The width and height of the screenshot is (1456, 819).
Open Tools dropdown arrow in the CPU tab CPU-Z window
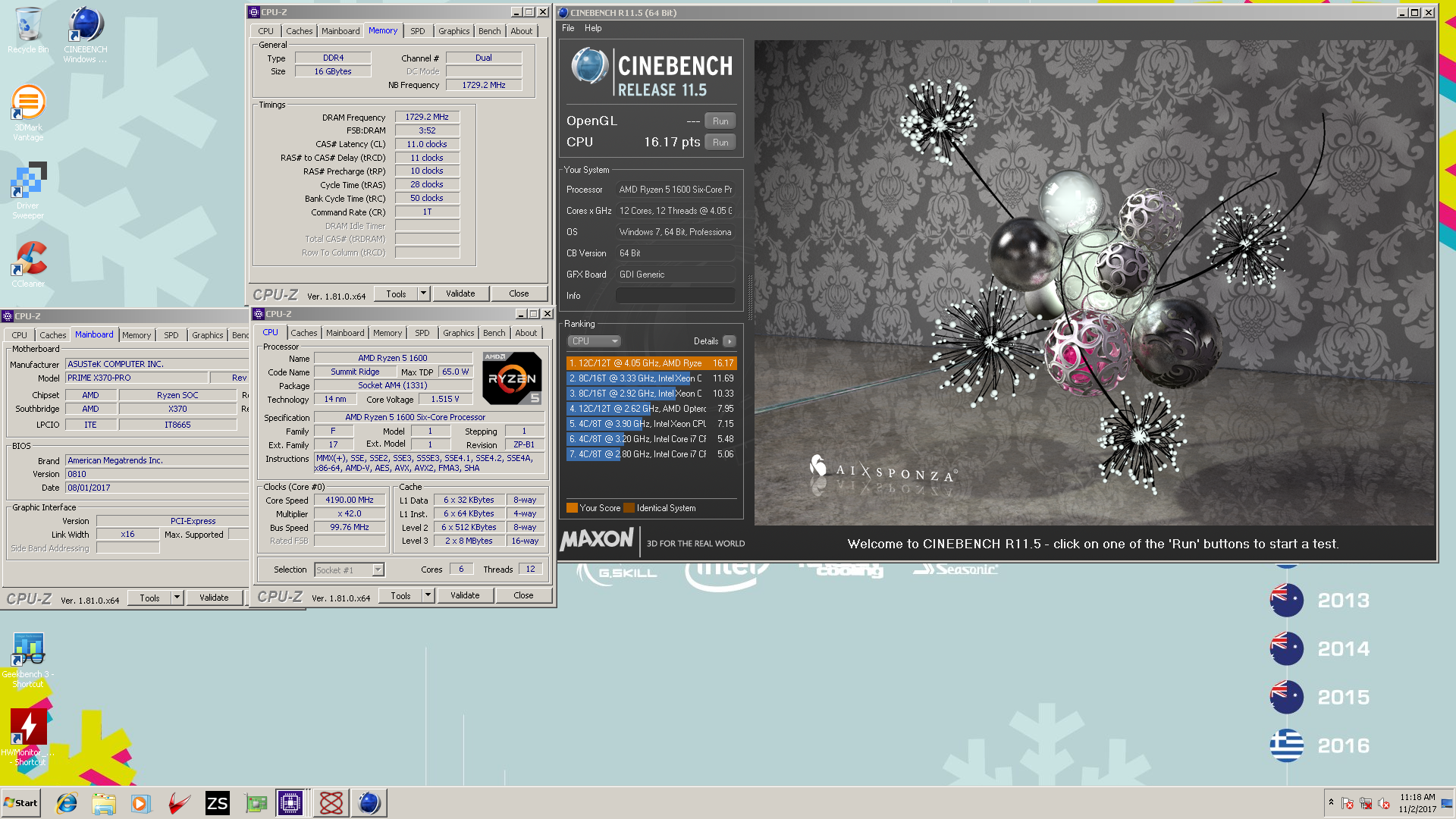[428, 595]
